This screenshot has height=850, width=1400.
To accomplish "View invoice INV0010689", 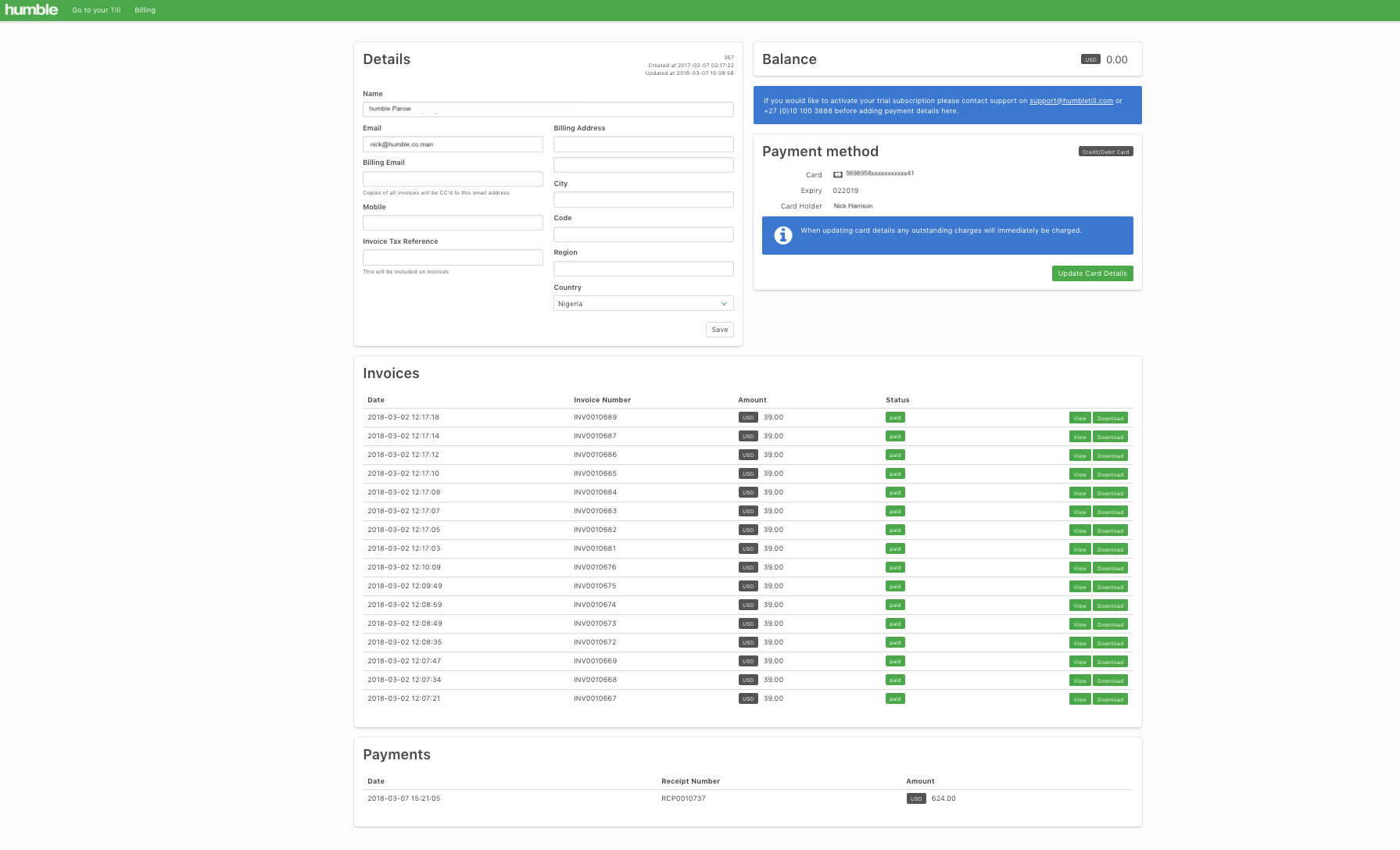I will (x=1079, y=418).
